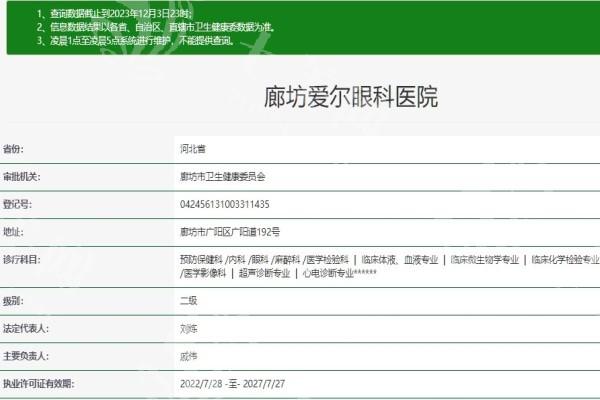
Task: Select the name beside 主要负责人
Action: (x=189, y=356)
